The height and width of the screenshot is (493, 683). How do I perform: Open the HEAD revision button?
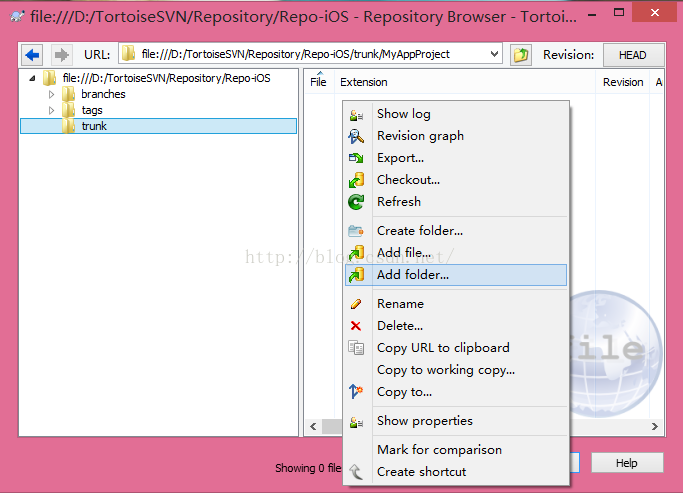[x=633, y=55]
